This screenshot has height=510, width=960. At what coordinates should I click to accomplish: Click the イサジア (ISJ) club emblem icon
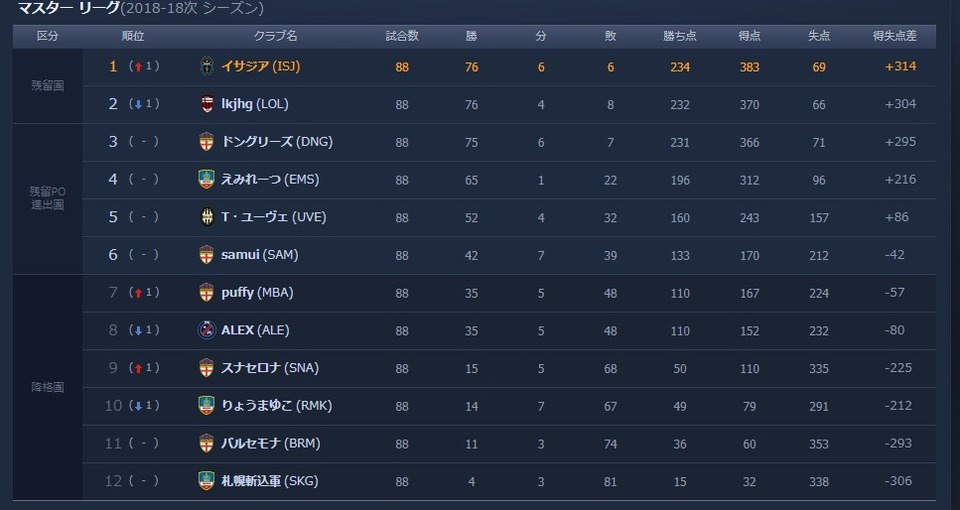(x=207, y=66)
